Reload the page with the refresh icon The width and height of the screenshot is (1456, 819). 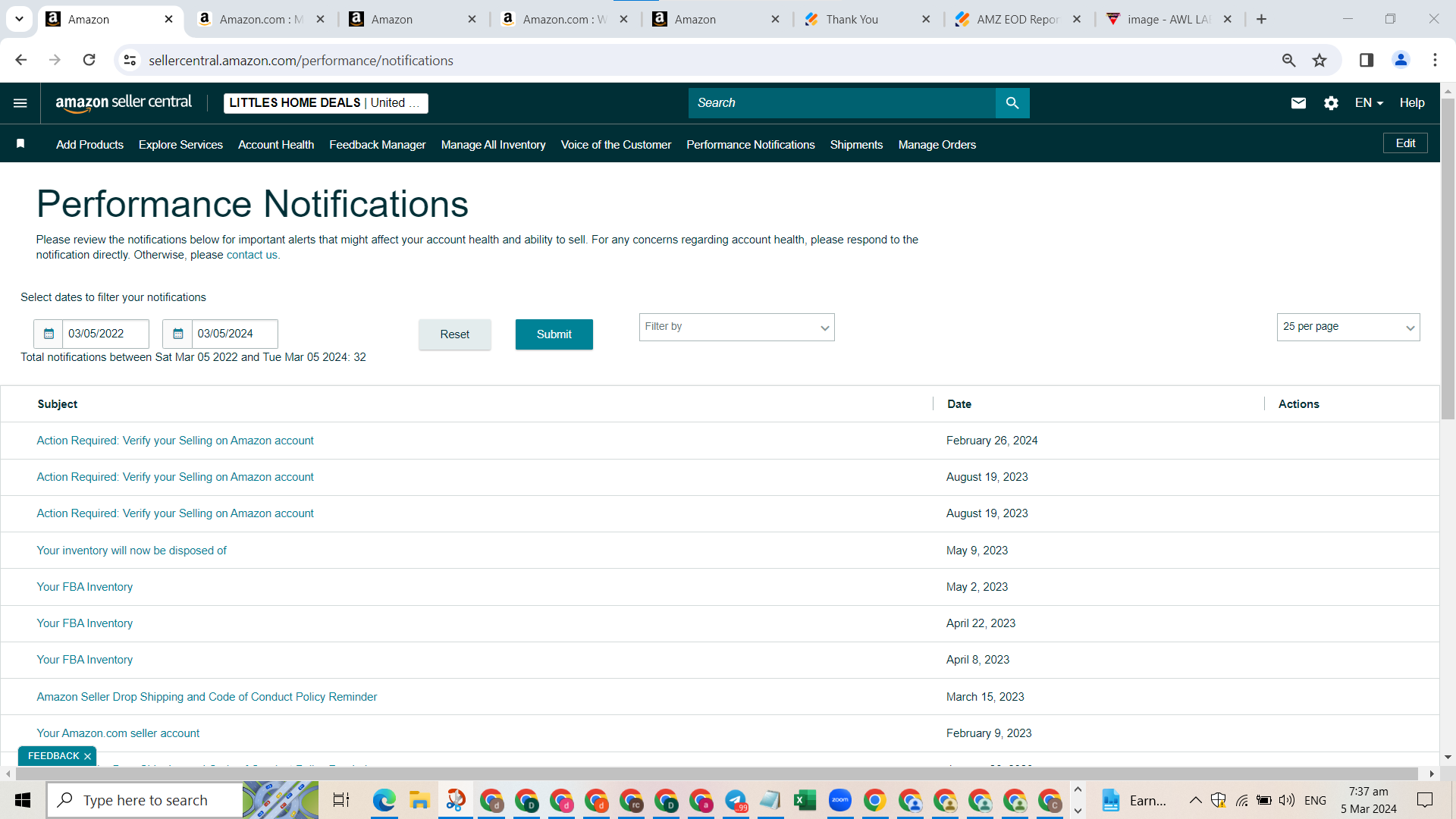(89, 60)
